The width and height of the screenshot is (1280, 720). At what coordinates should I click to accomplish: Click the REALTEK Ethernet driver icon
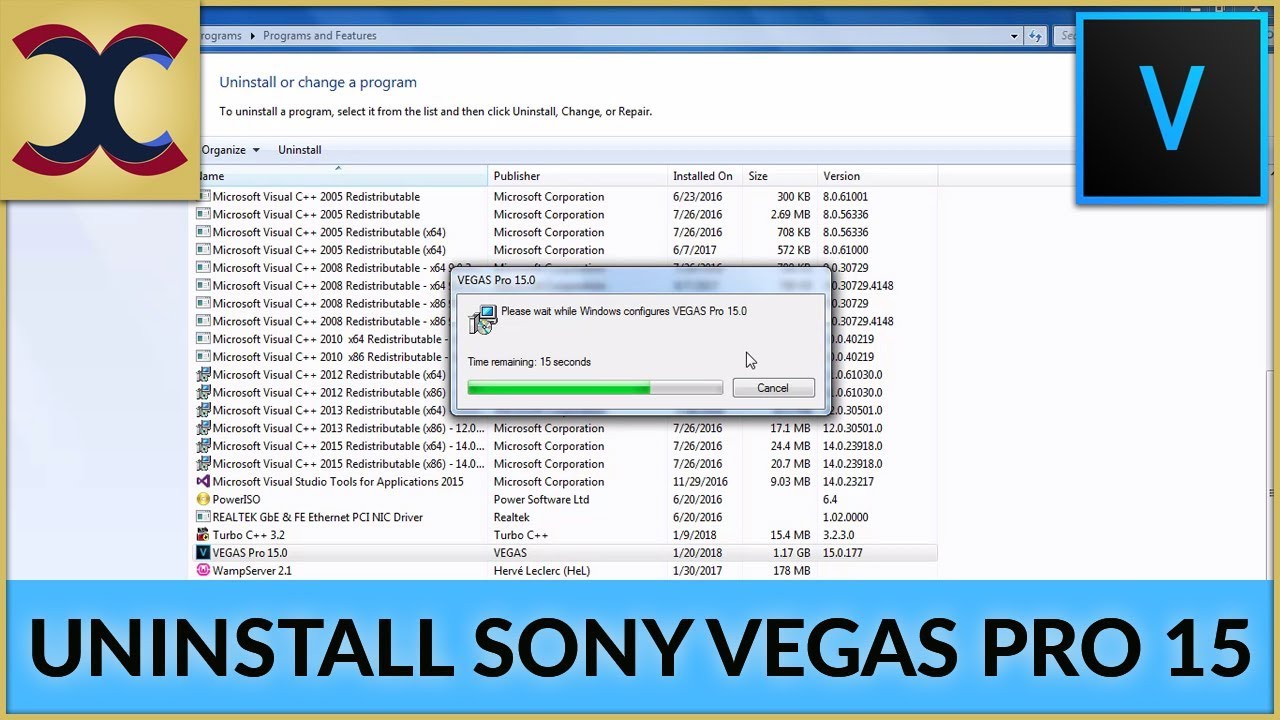click(x=204, y=517)
